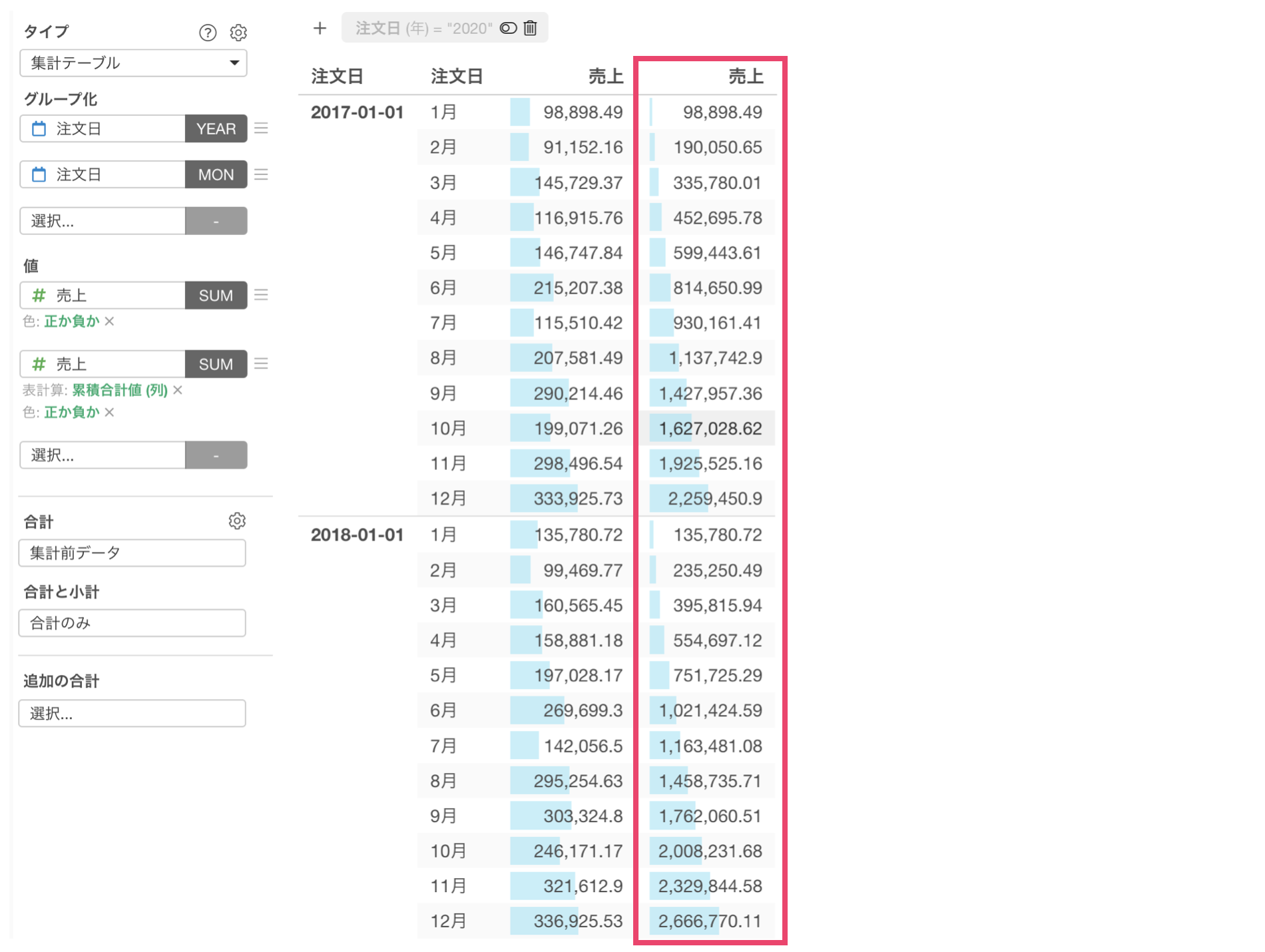
Task: Open SUM aggregation for first 売上 value
Action: 216,295
